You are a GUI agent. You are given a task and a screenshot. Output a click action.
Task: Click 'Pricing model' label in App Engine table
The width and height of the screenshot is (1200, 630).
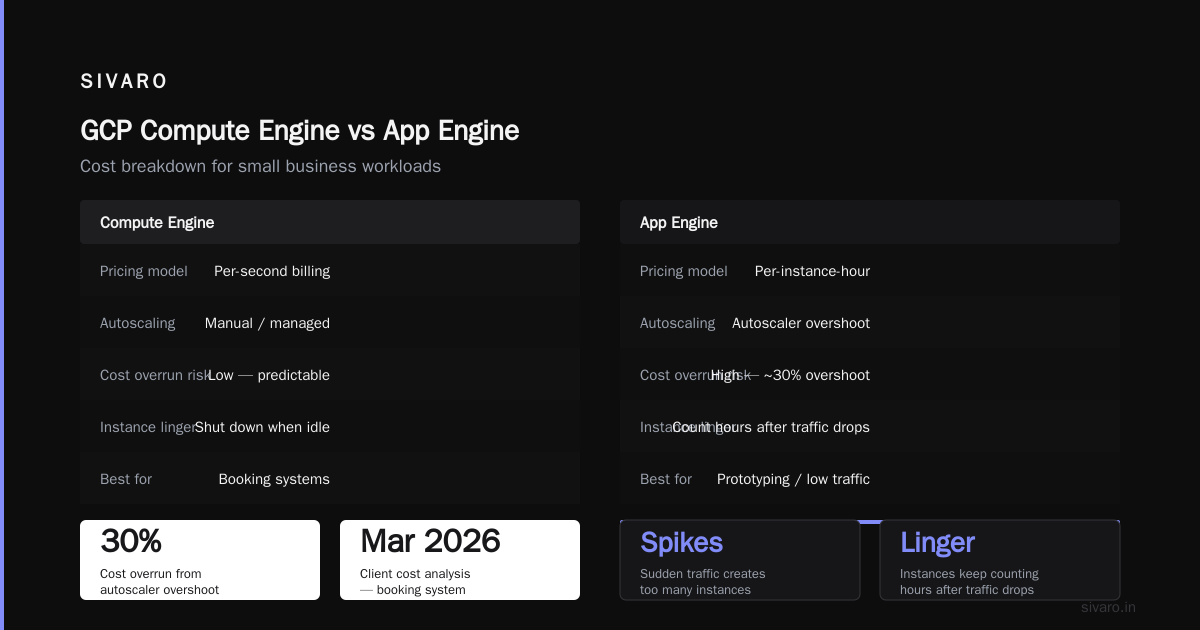[x=684, y=271]
